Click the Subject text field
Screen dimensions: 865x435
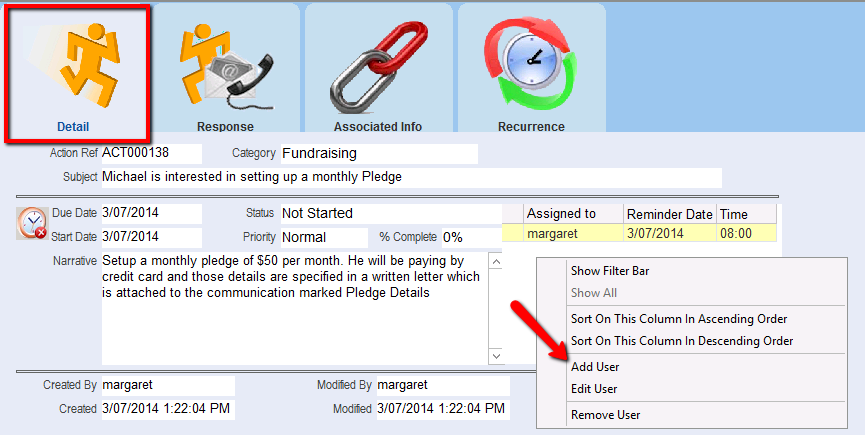[x=410, y=178]
